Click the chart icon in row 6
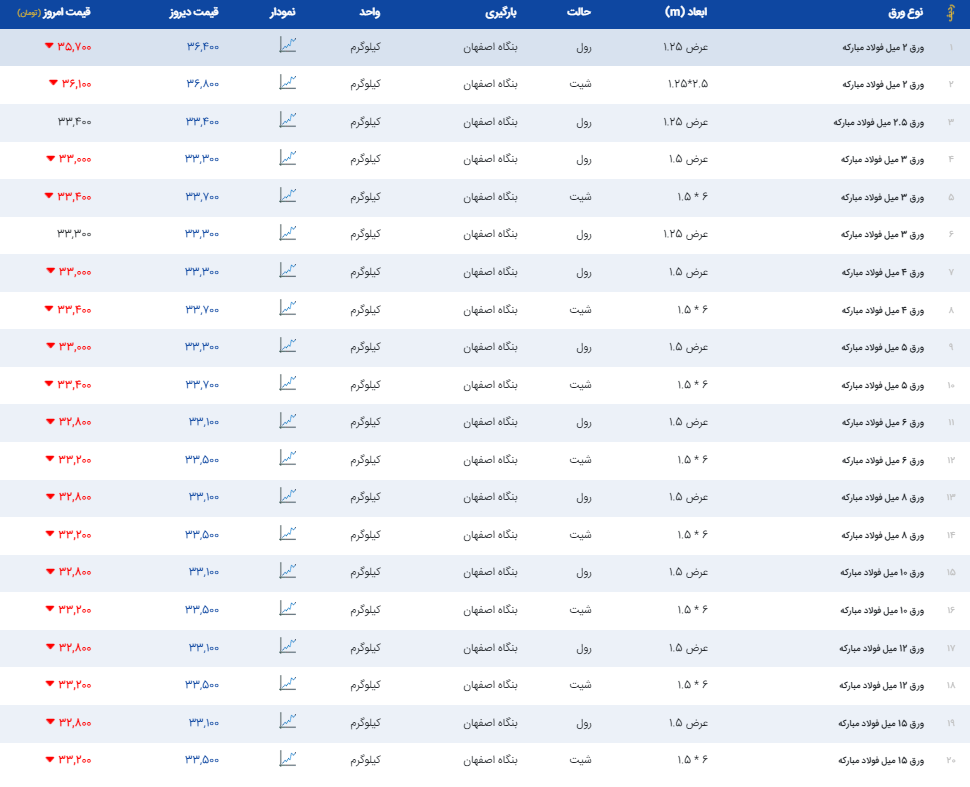Image resolution: width=970 pixels, height=787 pixels. point(287,232)
